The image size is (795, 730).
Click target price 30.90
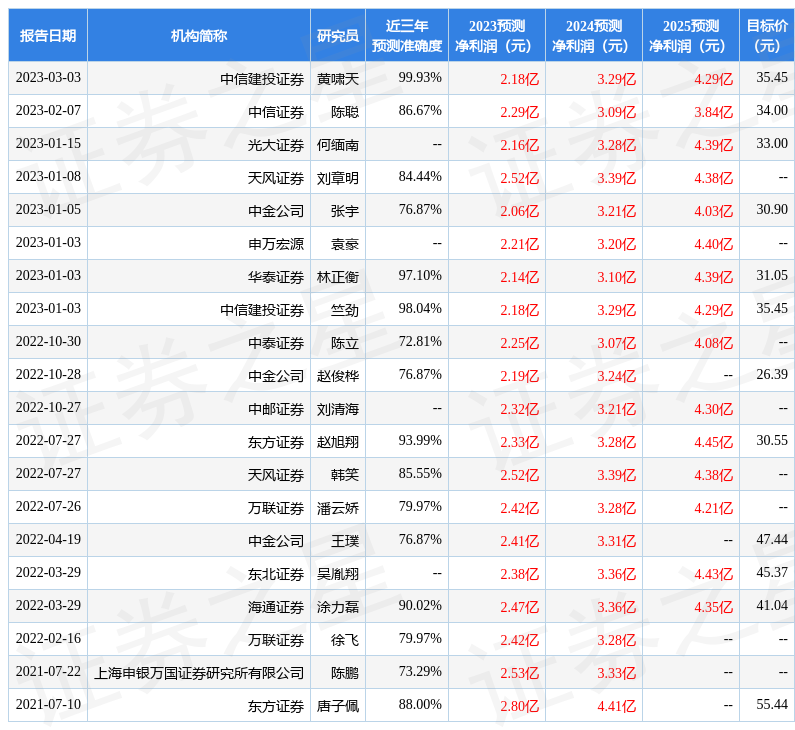(x=772, y=209)
